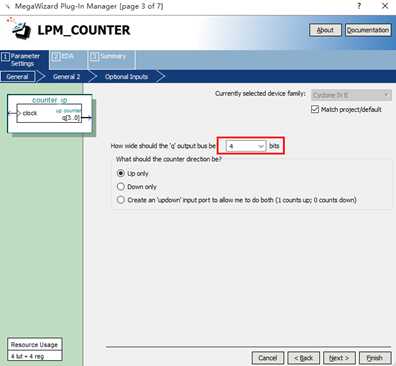
Task: Open the q output bus width dropdown
Action: (246, 146)
